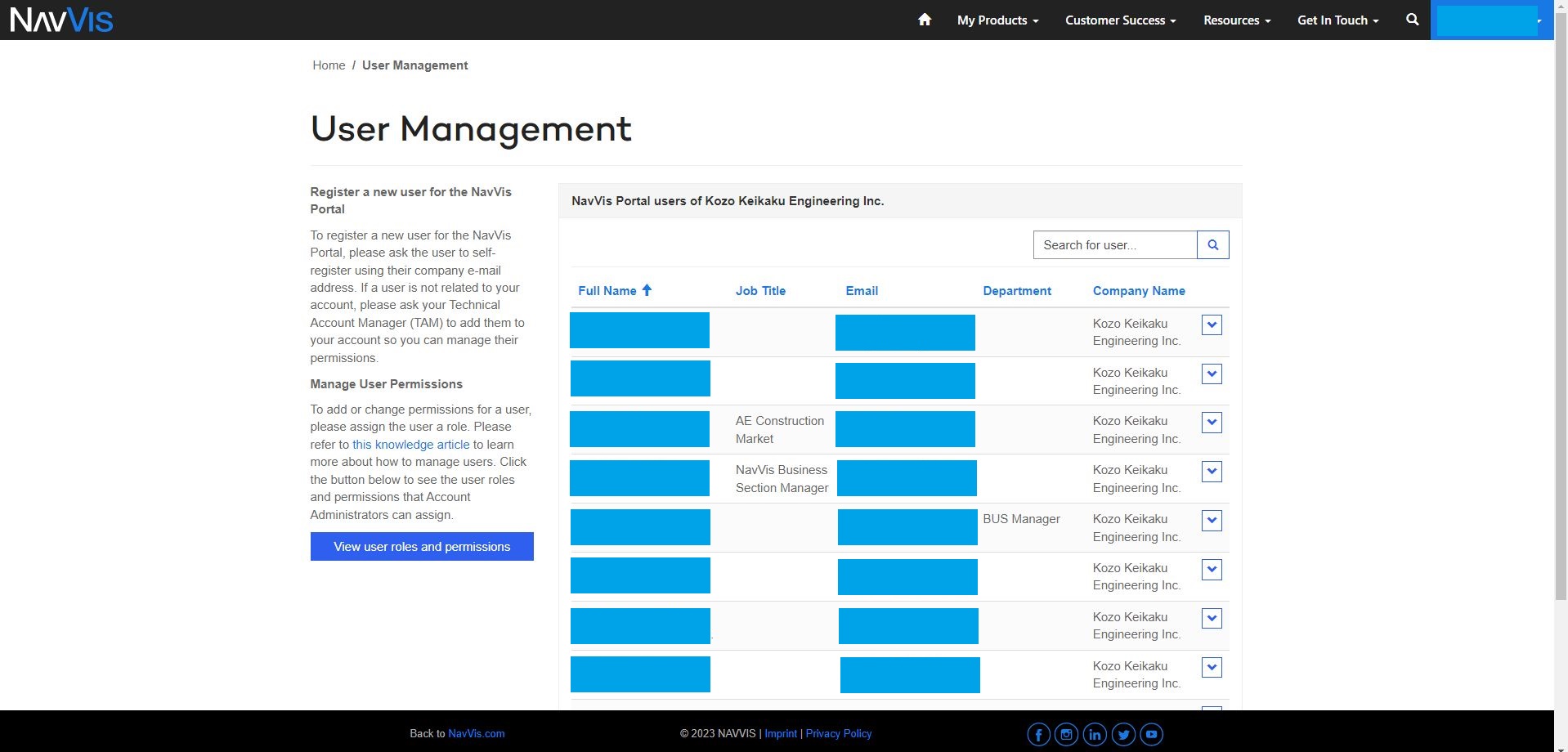Open the My Products menu

pos(997,20)
